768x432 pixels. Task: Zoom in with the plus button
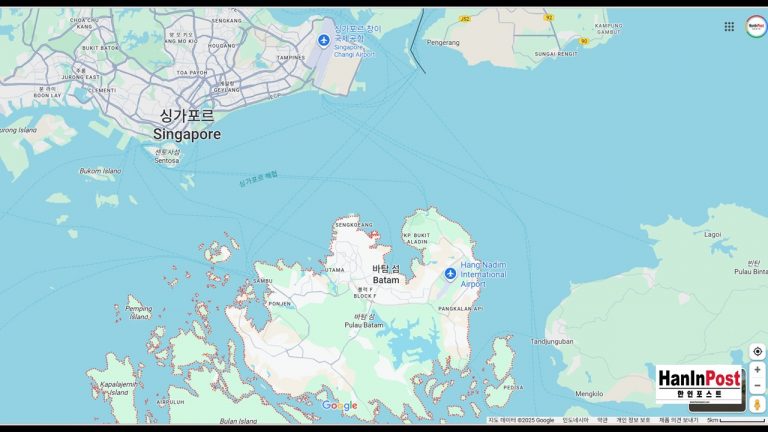[757, 370]
